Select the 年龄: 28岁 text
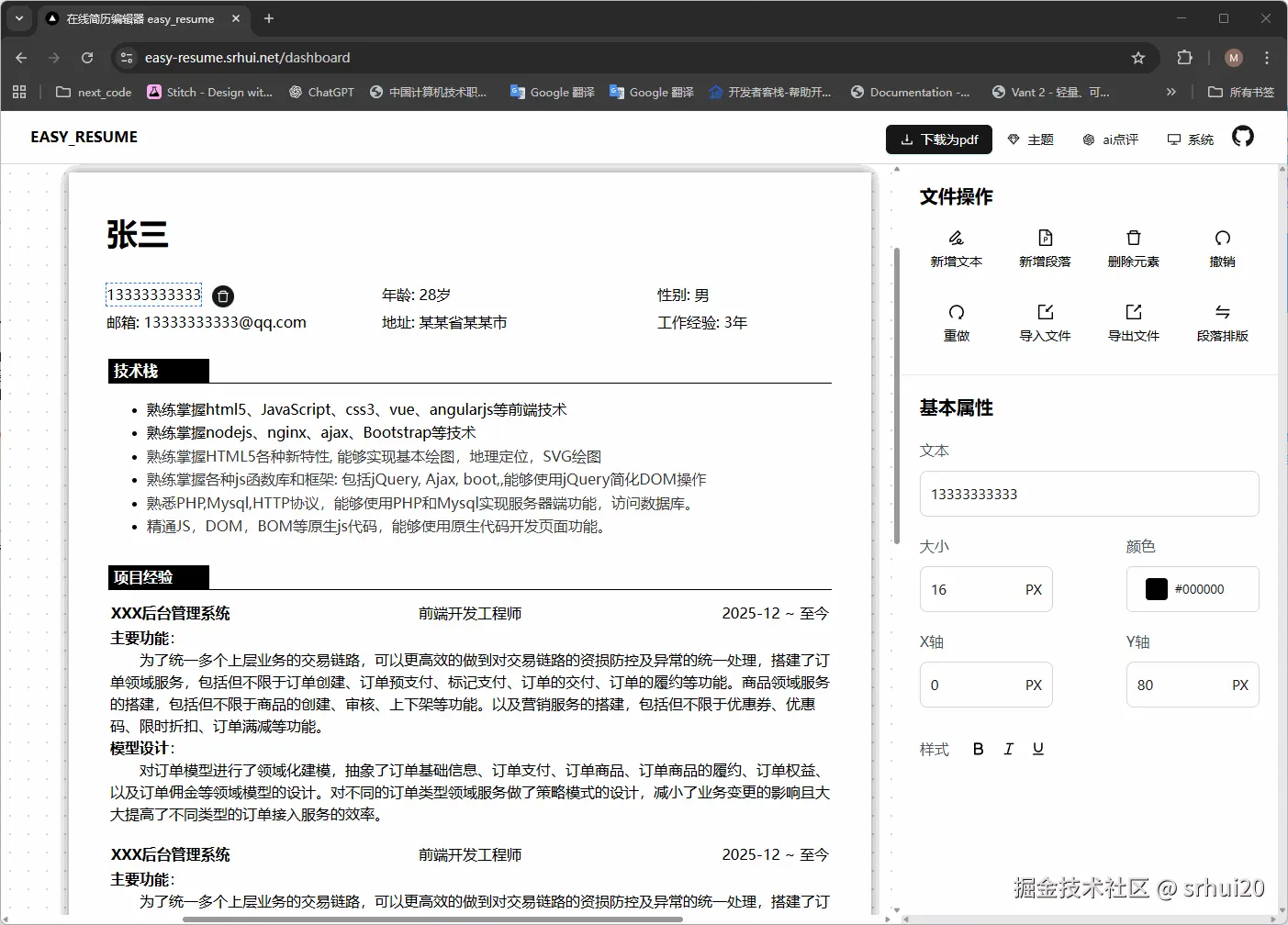 click(416, 295)
